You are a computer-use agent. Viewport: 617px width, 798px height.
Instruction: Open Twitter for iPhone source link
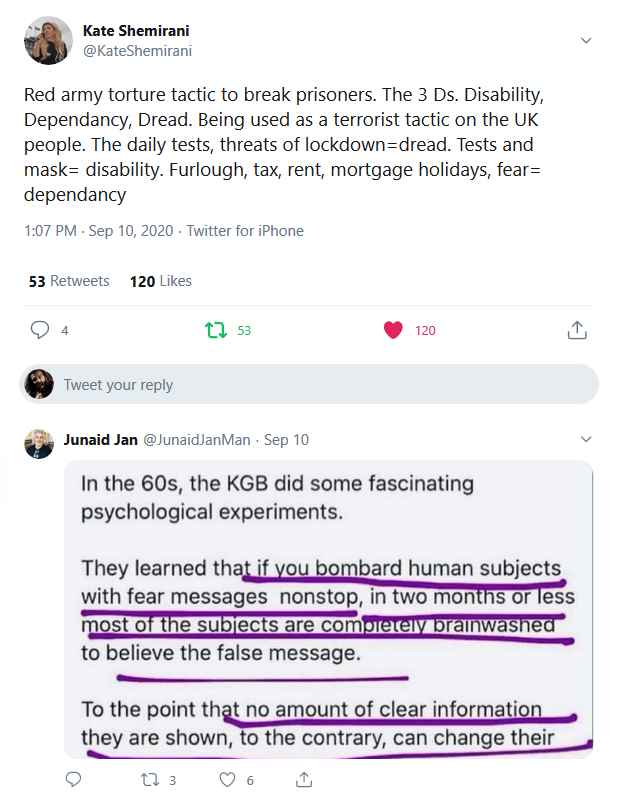click(245, 231)
